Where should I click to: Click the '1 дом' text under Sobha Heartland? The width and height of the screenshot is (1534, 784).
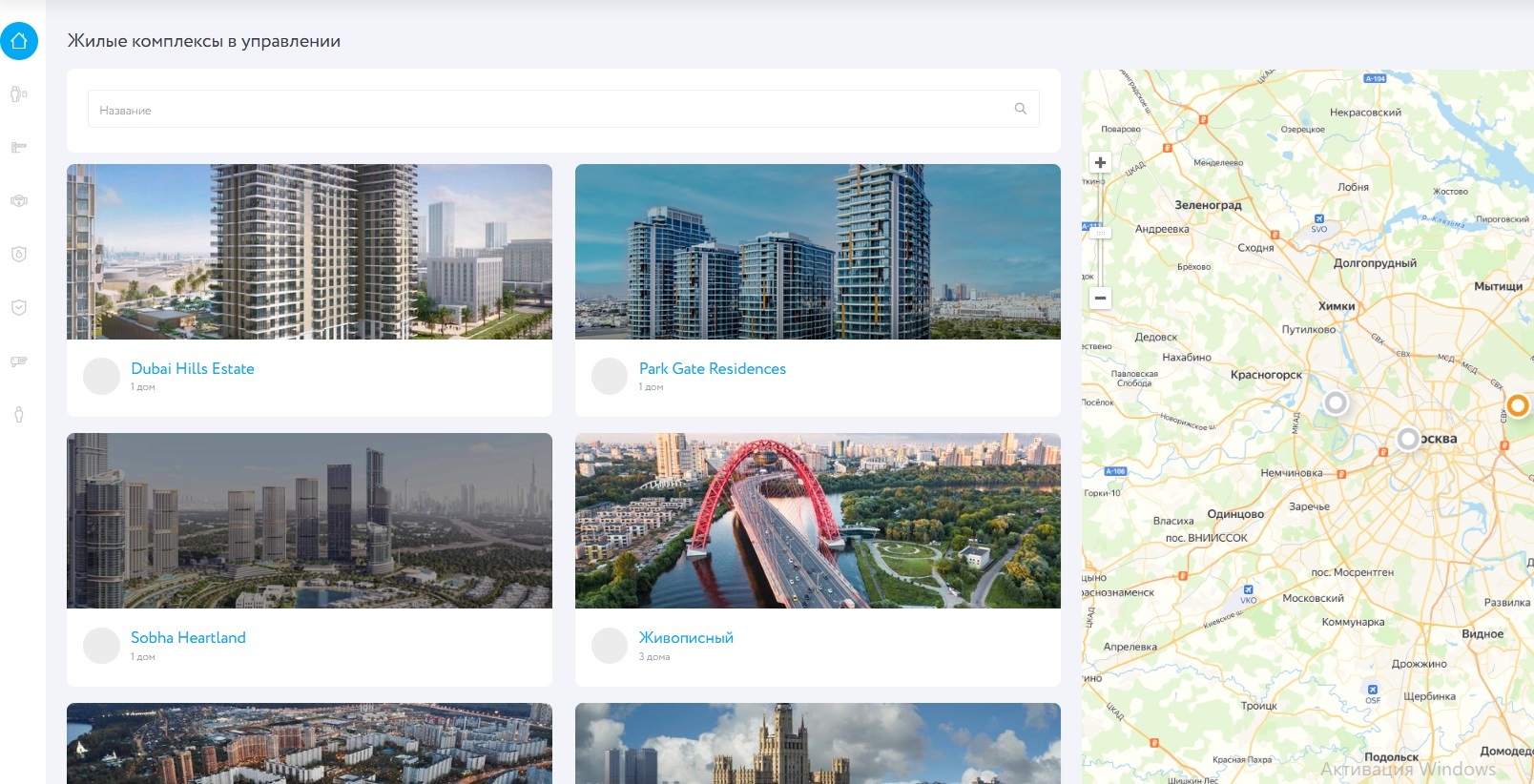143,657
